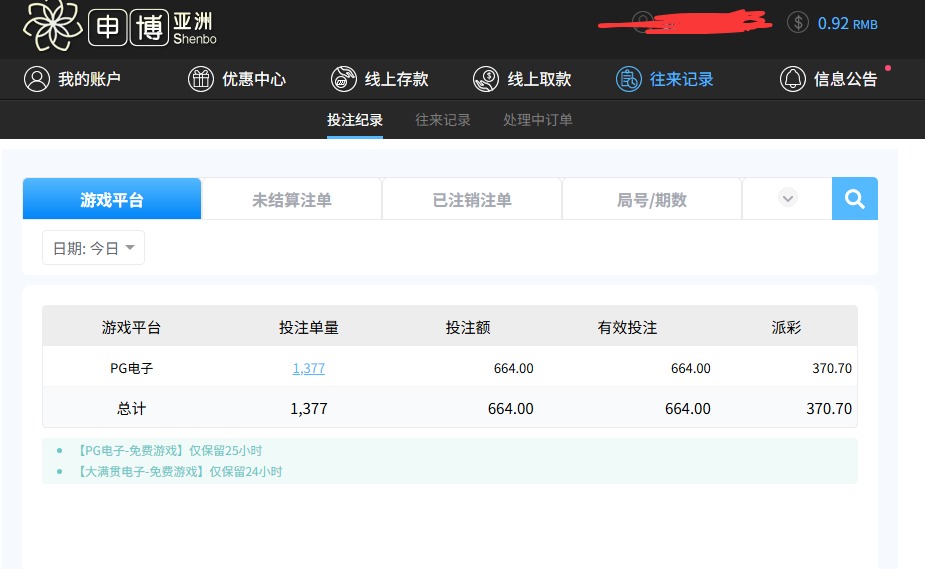Select the 已注销注单 filter tab
This screenshot has width=925, height=569.
pos(472,200)
